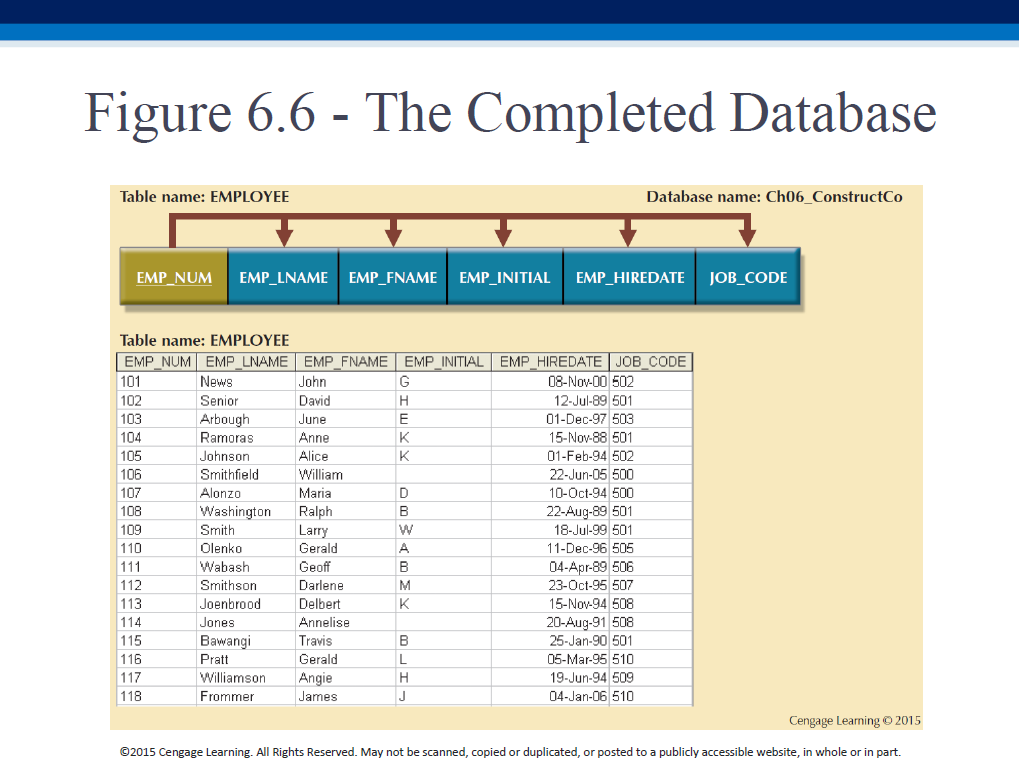The image size is (1019, 762).
Task: Click initial cell 'W' in Smith row
Action: click(x=443, y=529)
